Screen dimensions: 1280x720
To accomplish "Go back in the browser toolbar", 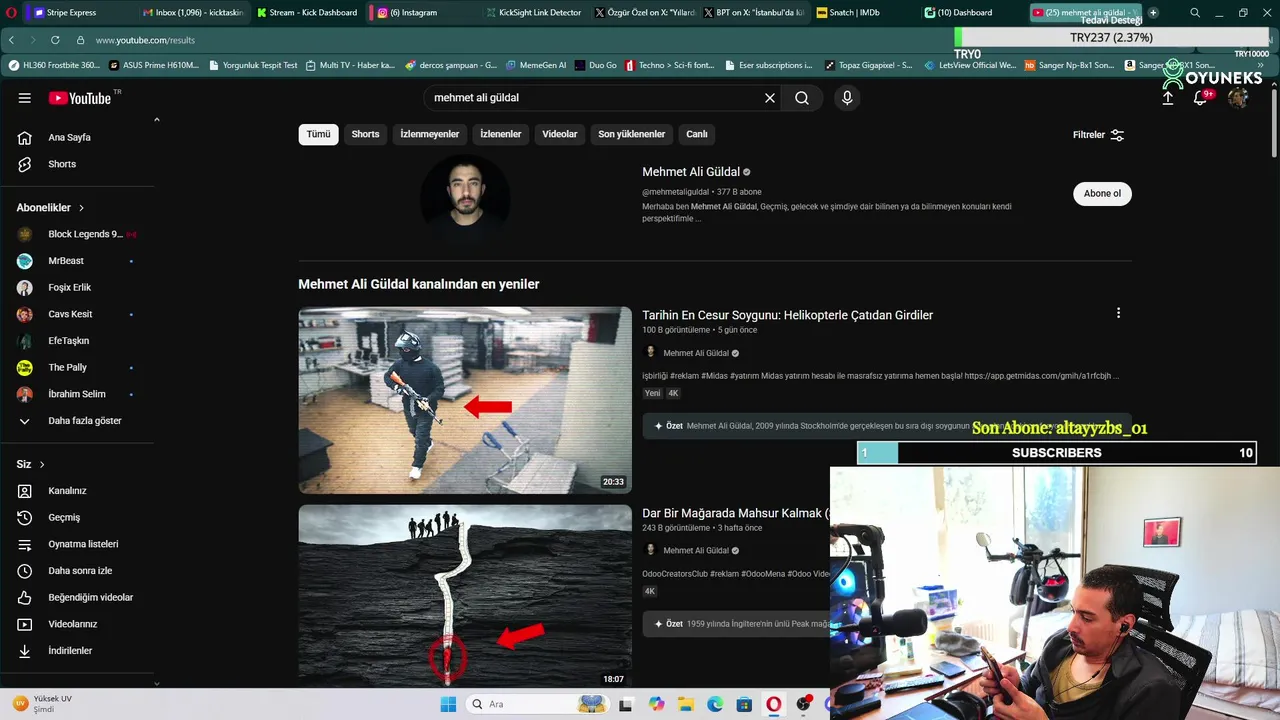I will click(11, 40).
